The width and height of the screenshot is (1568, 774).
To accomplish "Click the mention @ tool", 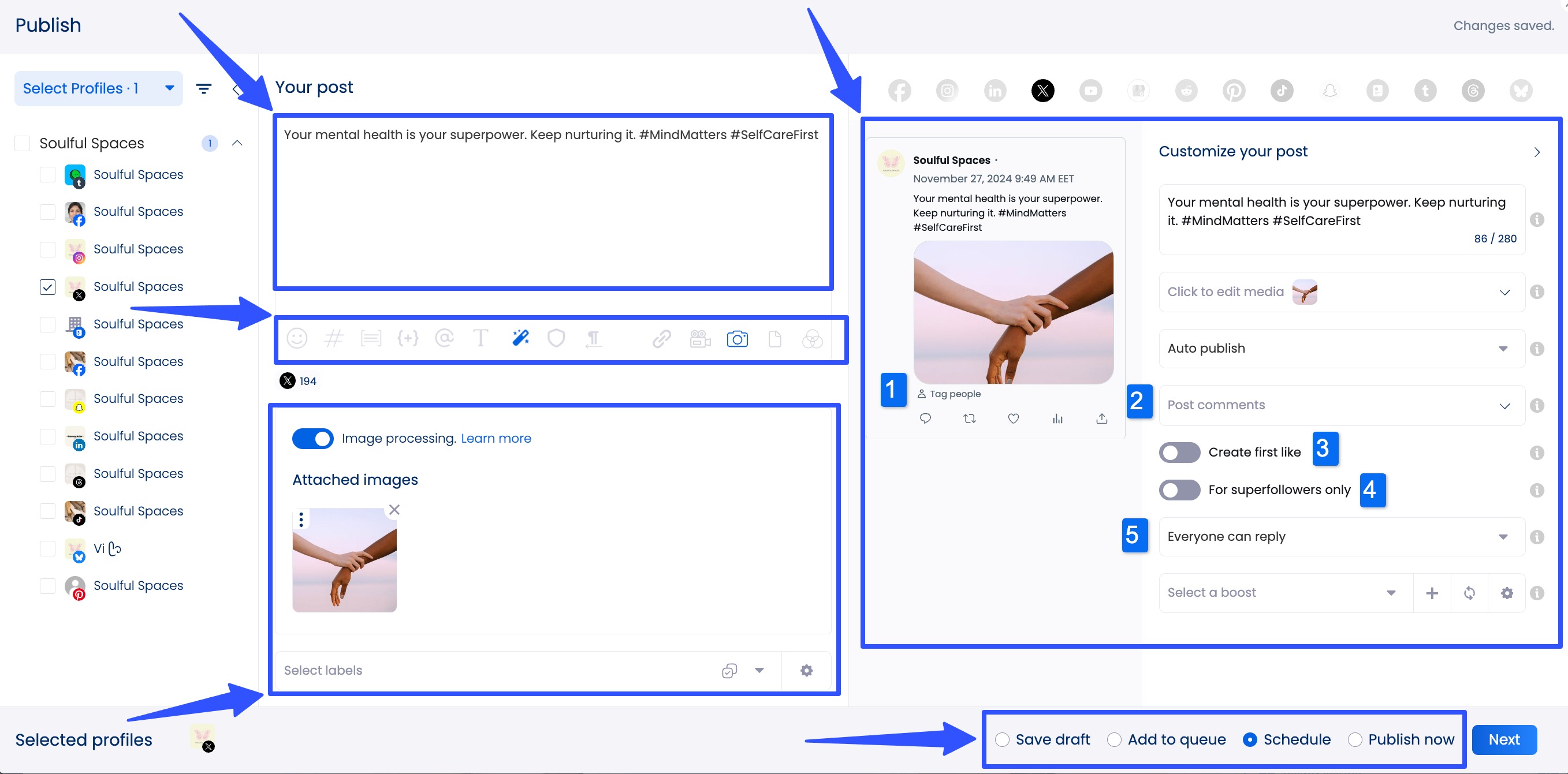I will tap(444, 339).
